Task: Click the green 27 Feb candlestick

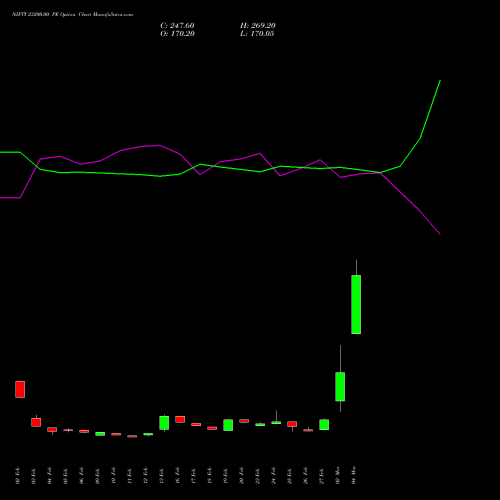Action: [324, 425]
